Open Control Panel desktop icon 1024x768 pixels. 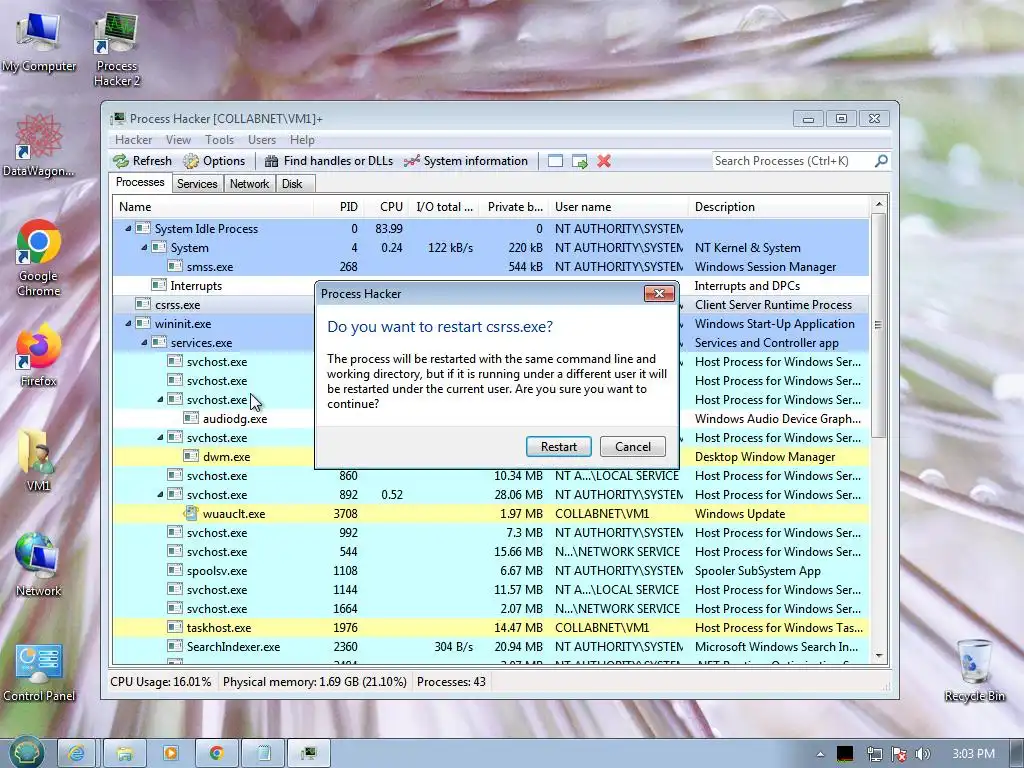point(39,673)
